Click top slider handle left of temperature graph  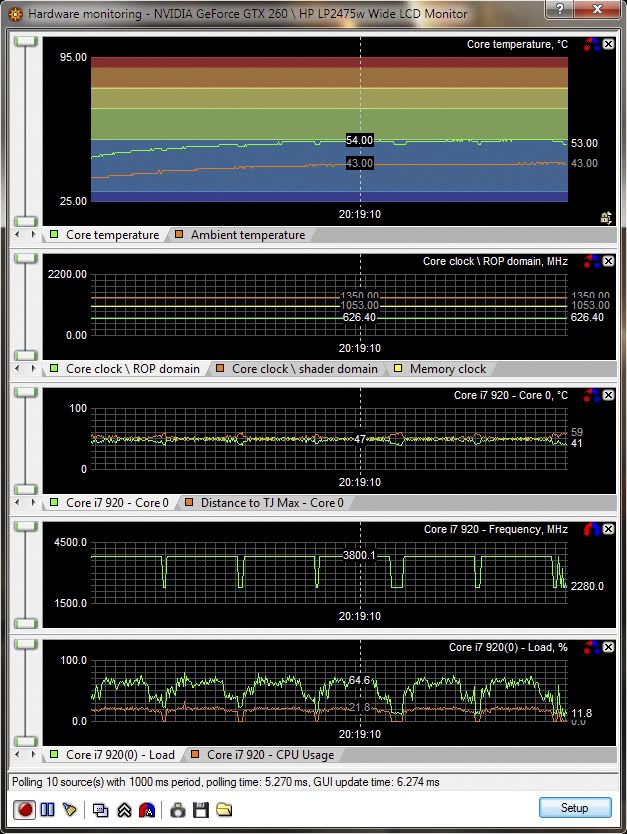pyautogui.click(x=25, y=41)
